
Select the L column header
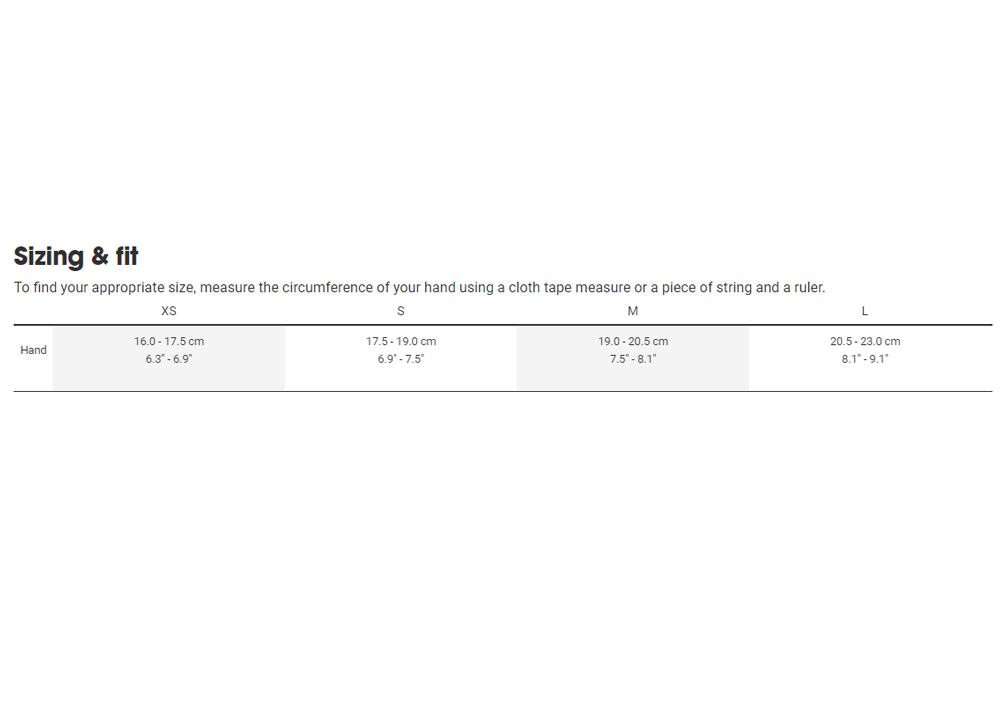(x=865, y=311)
